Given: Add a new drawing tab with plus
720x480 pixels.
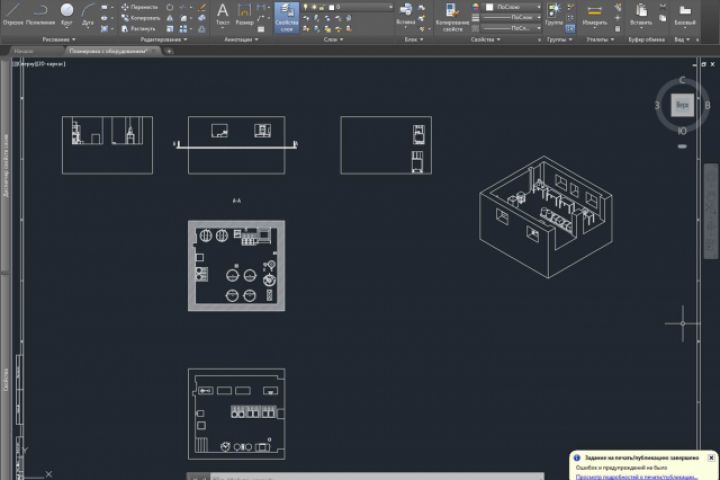Looking at the screenshot, I should click(169, 51).
